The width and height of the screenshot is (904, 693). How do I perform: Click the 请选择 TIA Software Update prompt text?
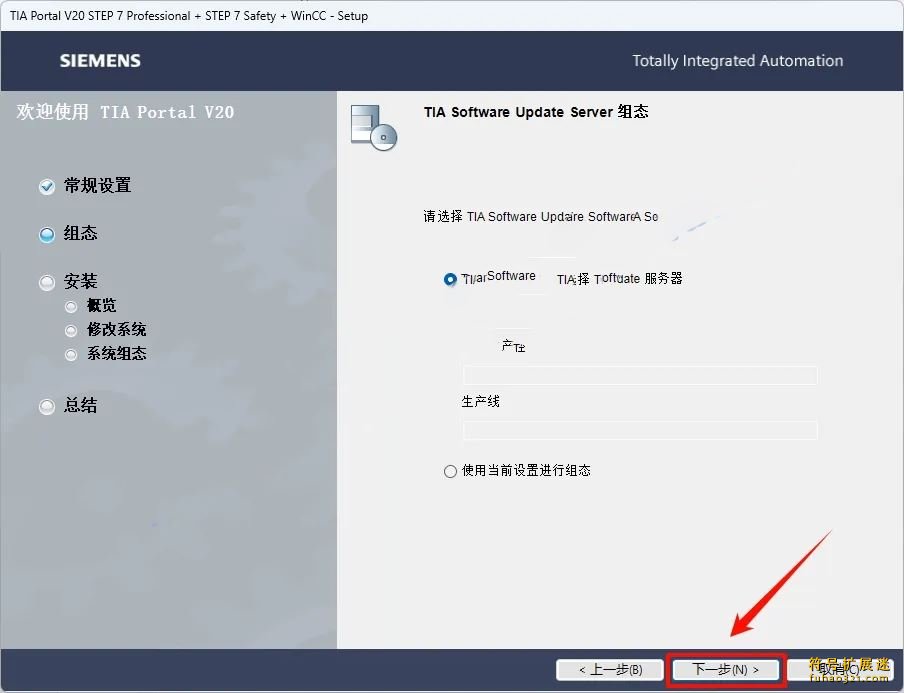540,217
